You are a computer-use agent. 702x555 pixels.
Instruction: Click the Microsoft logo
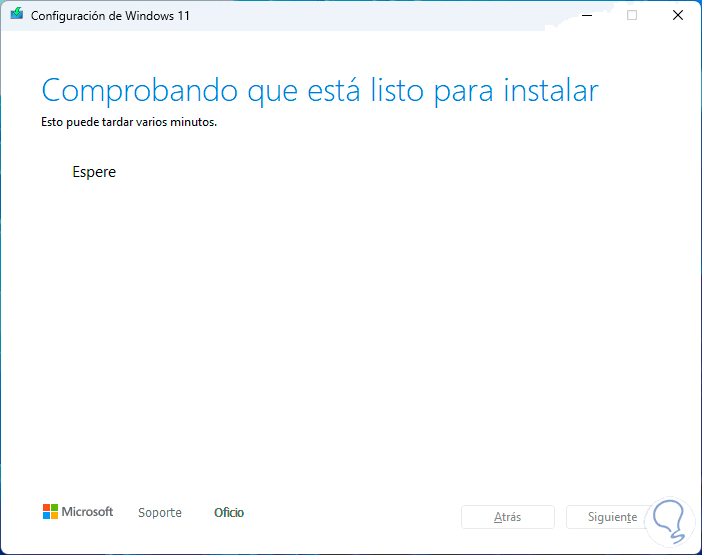[78, 512]
